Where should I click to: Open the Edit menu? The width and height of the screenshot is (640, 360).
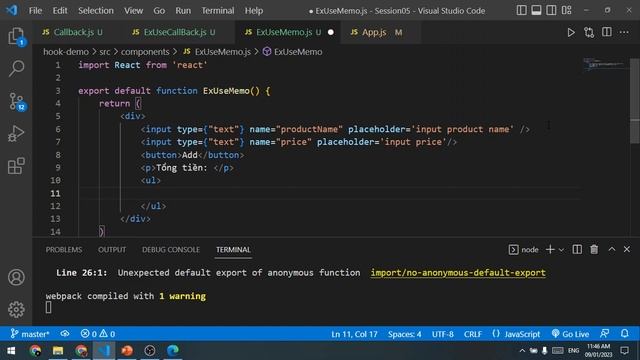tap(60, 11)
